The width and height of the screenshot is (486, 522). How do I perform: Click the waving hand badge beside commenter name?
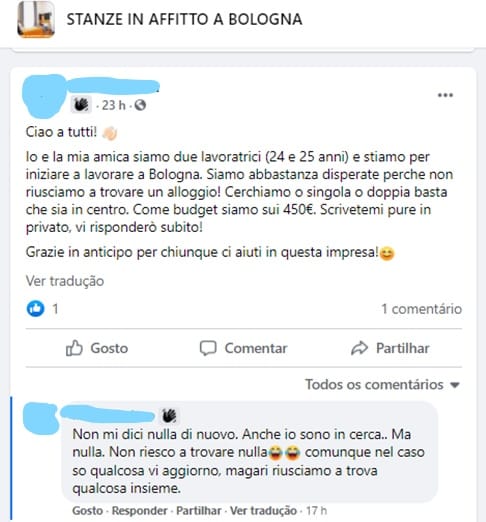169,416
